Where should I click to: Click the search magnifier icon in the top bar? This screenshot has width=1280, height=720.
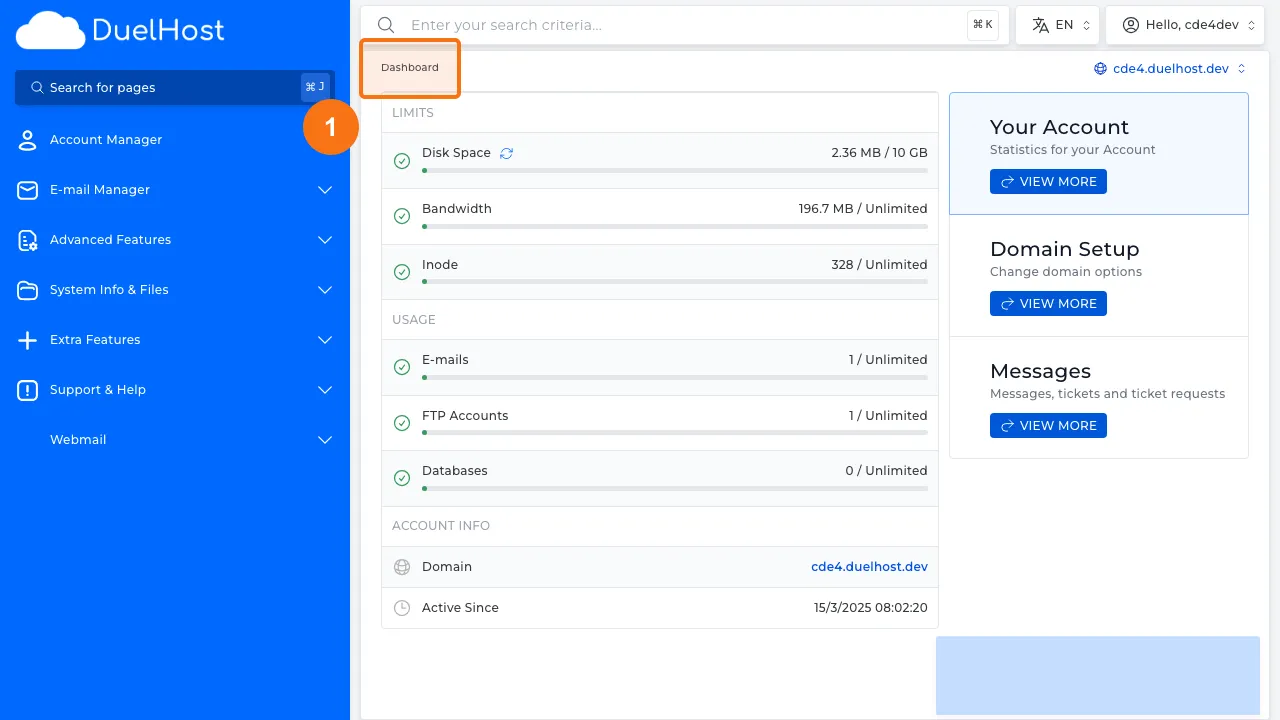386,24
